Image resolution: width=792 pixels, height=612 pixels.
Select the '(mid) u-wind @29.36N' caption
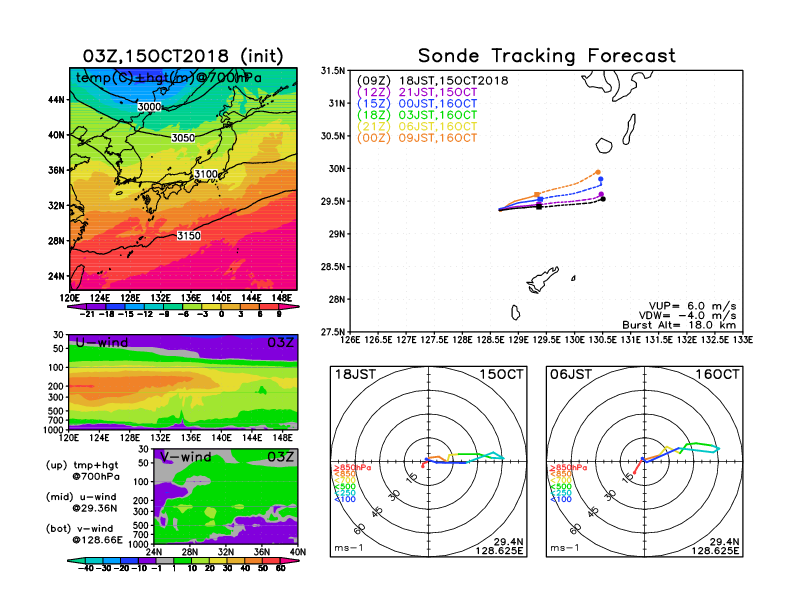pos(81,502)
